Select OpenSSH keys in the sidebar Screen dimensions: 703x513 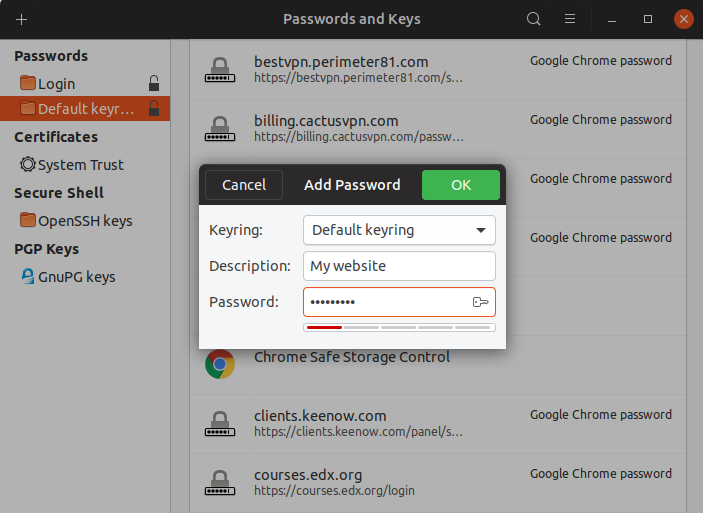click(85, 221)
